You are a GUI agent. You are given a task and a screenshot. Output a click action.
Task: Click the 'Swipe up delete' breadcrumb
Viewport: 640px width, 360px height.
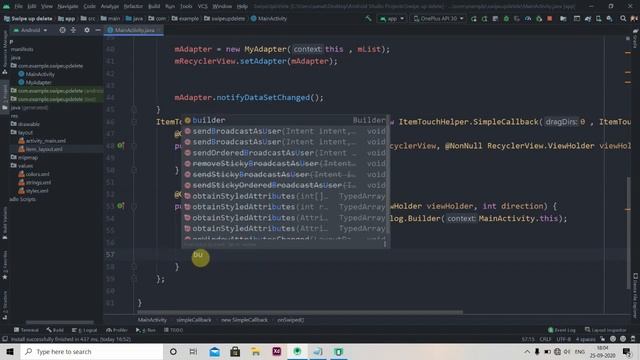coord(27,19)
